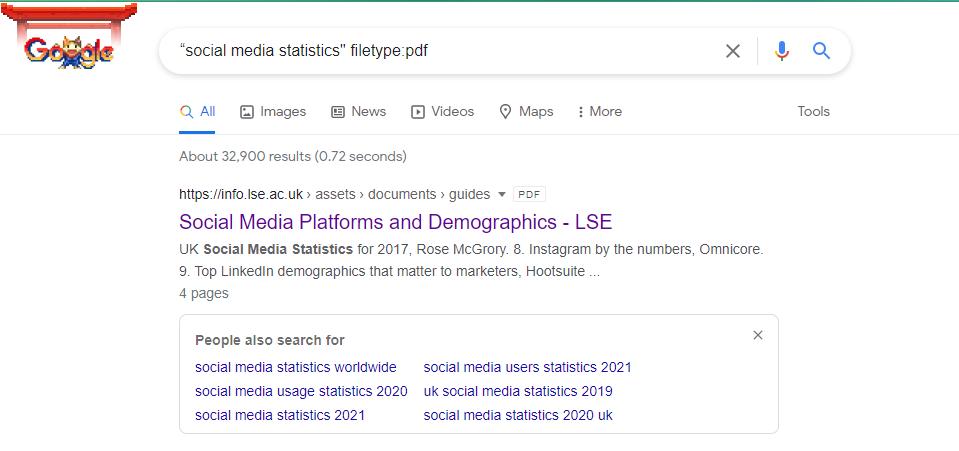Close the People also search for box

[758, 336]
